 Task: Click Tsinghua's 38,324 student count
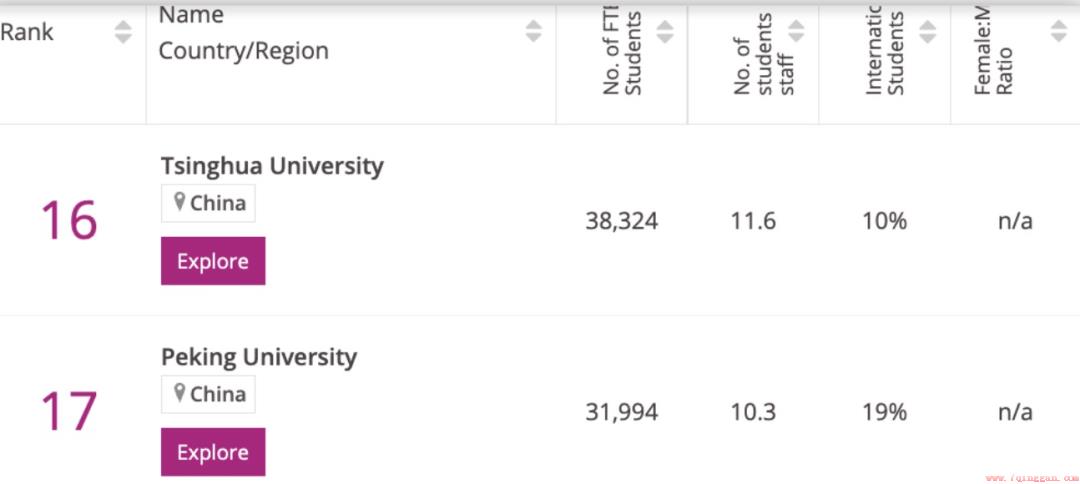622,221
